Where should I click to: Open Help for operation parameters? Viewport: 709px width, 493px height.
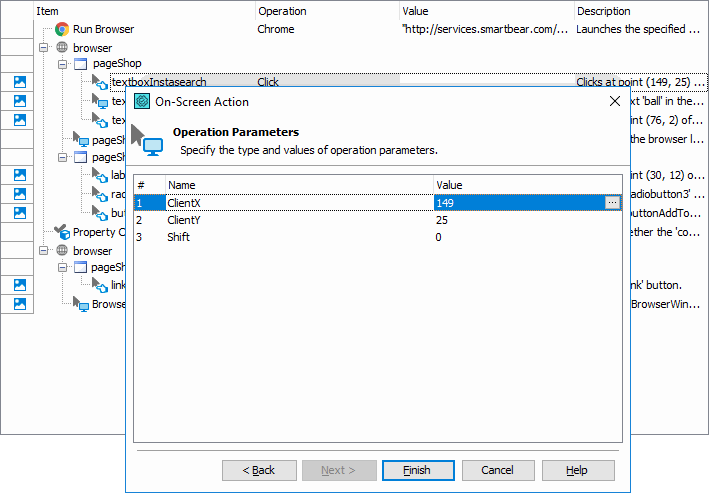577,470
